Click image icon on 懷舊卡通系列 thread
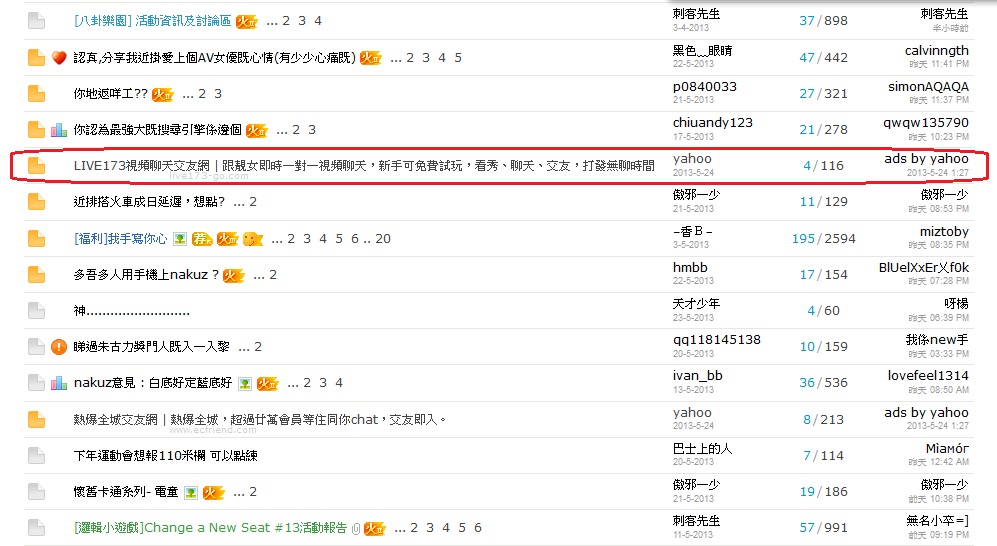This screenshot has width=997, height=546. click(190, 492)
